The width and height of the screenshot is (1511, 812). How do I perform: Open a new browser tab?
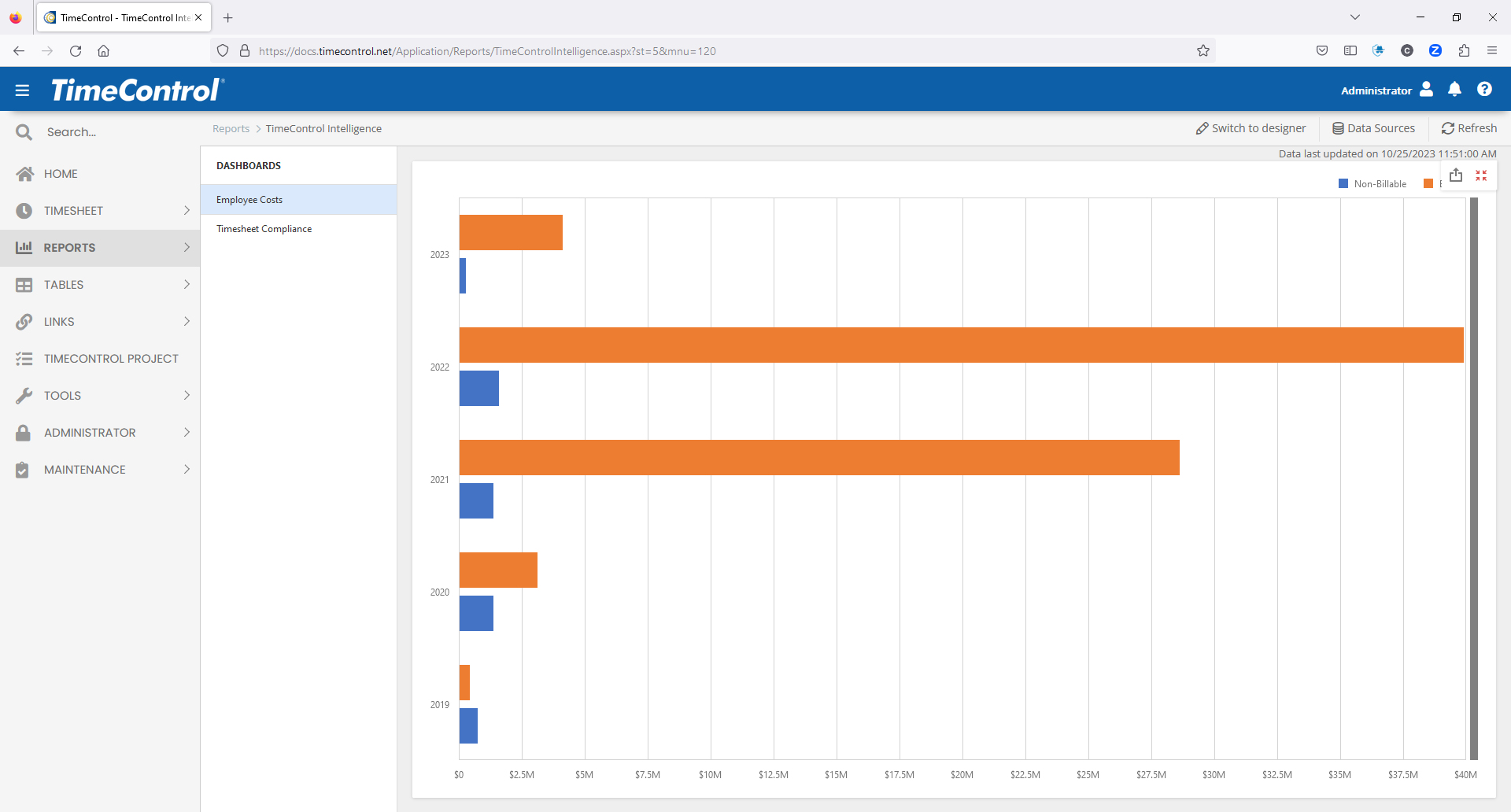[x=228, y=17]
